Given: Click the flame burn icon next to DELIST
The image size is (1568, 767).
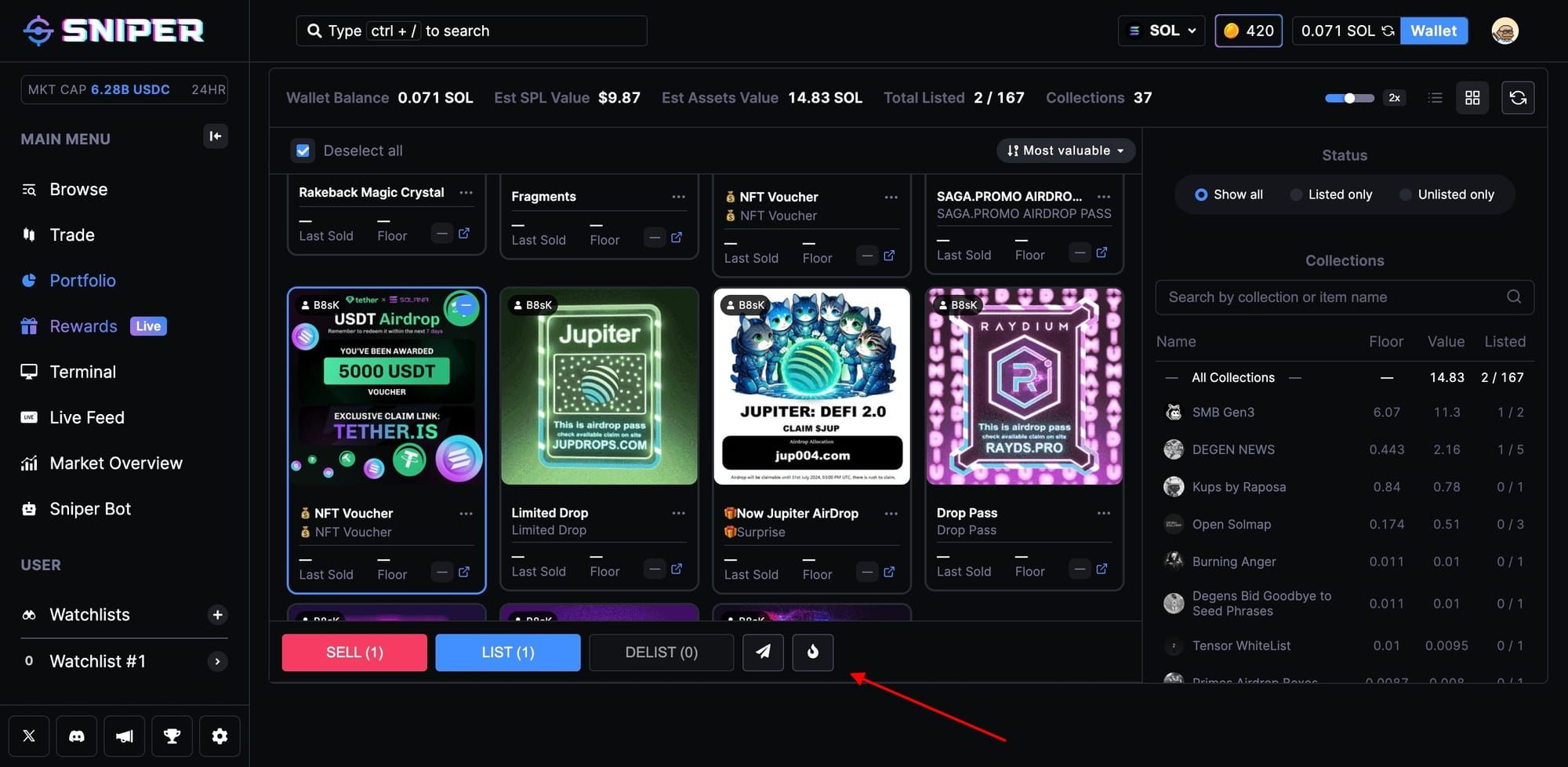Looking at the screenshot, I should pos(812,652).
